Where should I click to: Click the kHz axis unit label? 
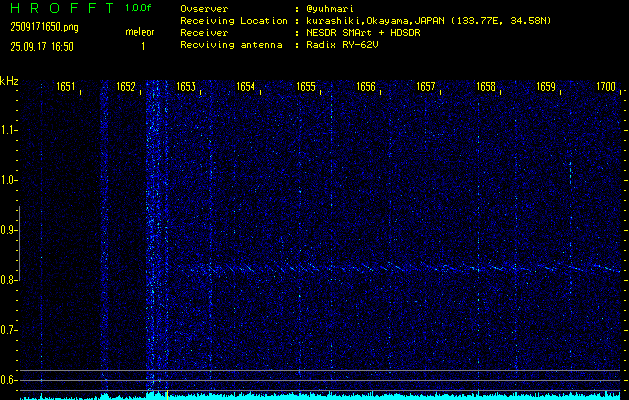click(9, 81)
